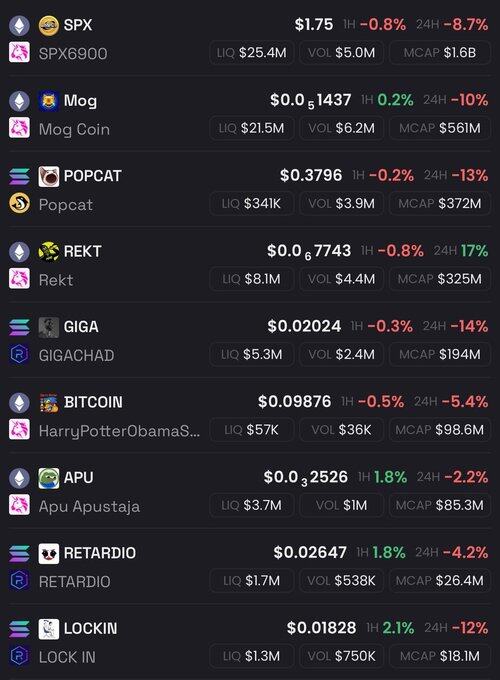Click the Mog Coin volume $6.2M pill

341,128
